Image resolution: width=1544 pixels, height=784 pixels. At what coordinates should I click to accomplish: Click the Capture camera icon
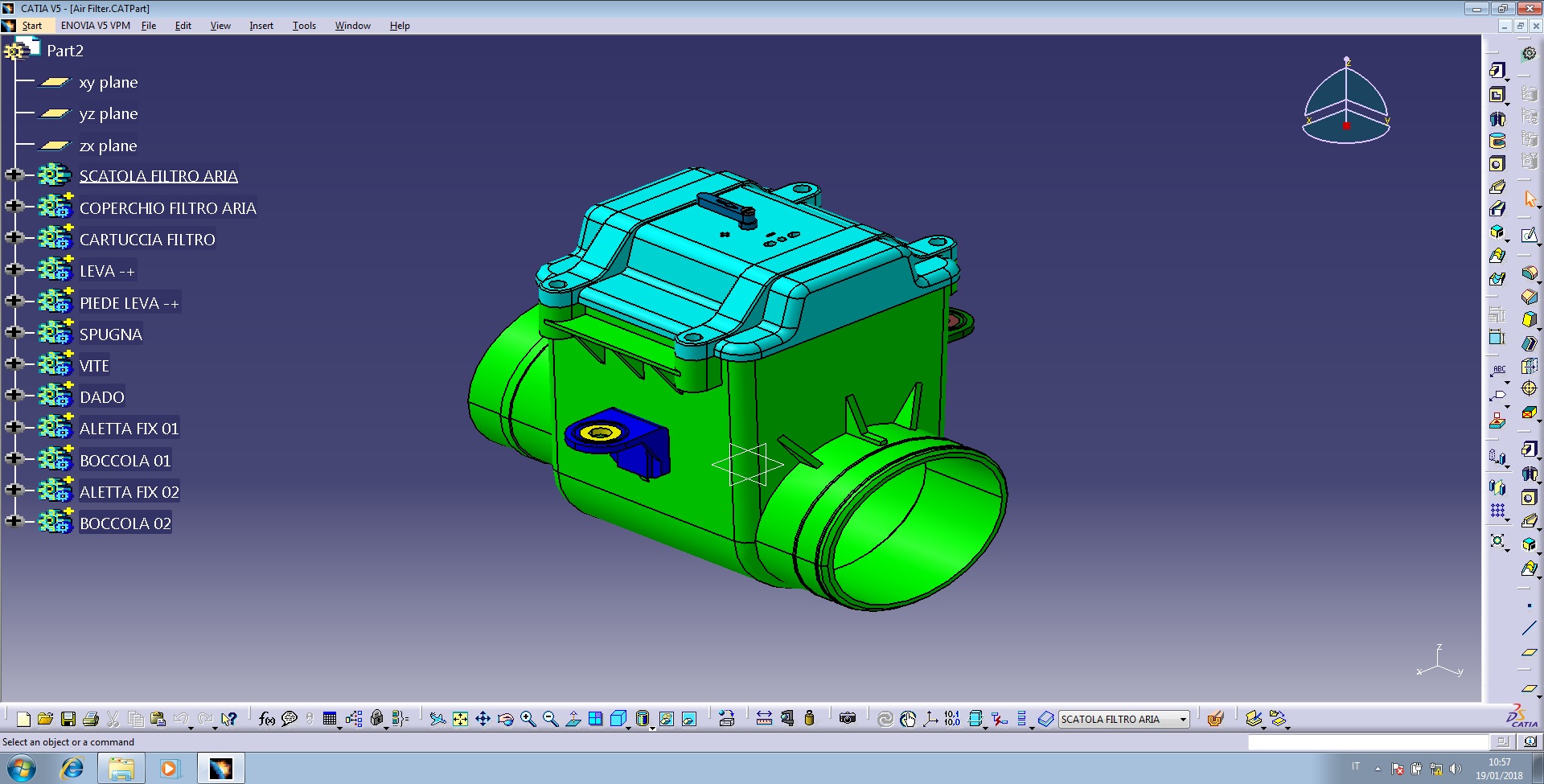pyautogui.click(x=848, y=719)
